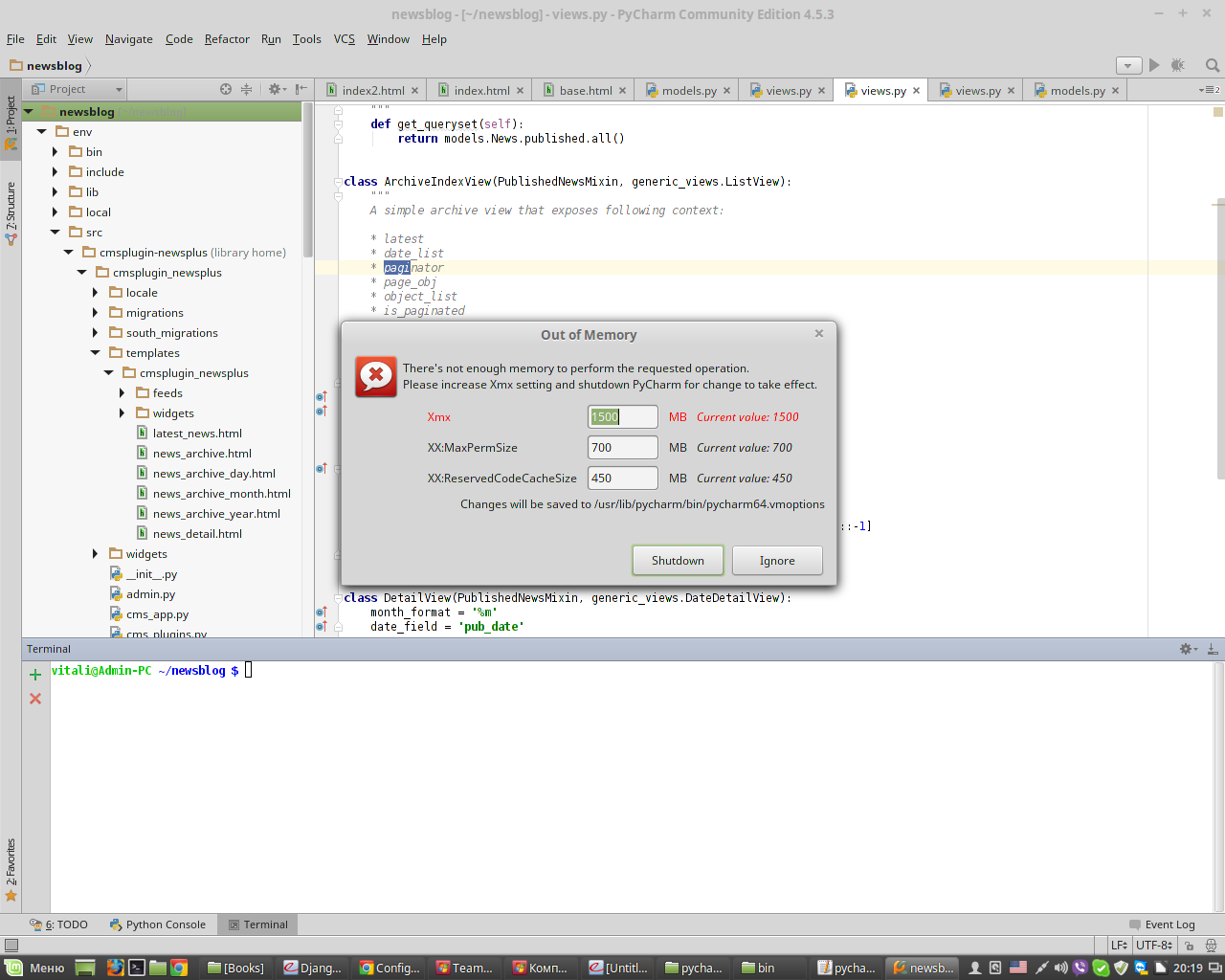Open the Меню start menu
Viewport: 1225px width, 980px height.
(x=34, y=968)
